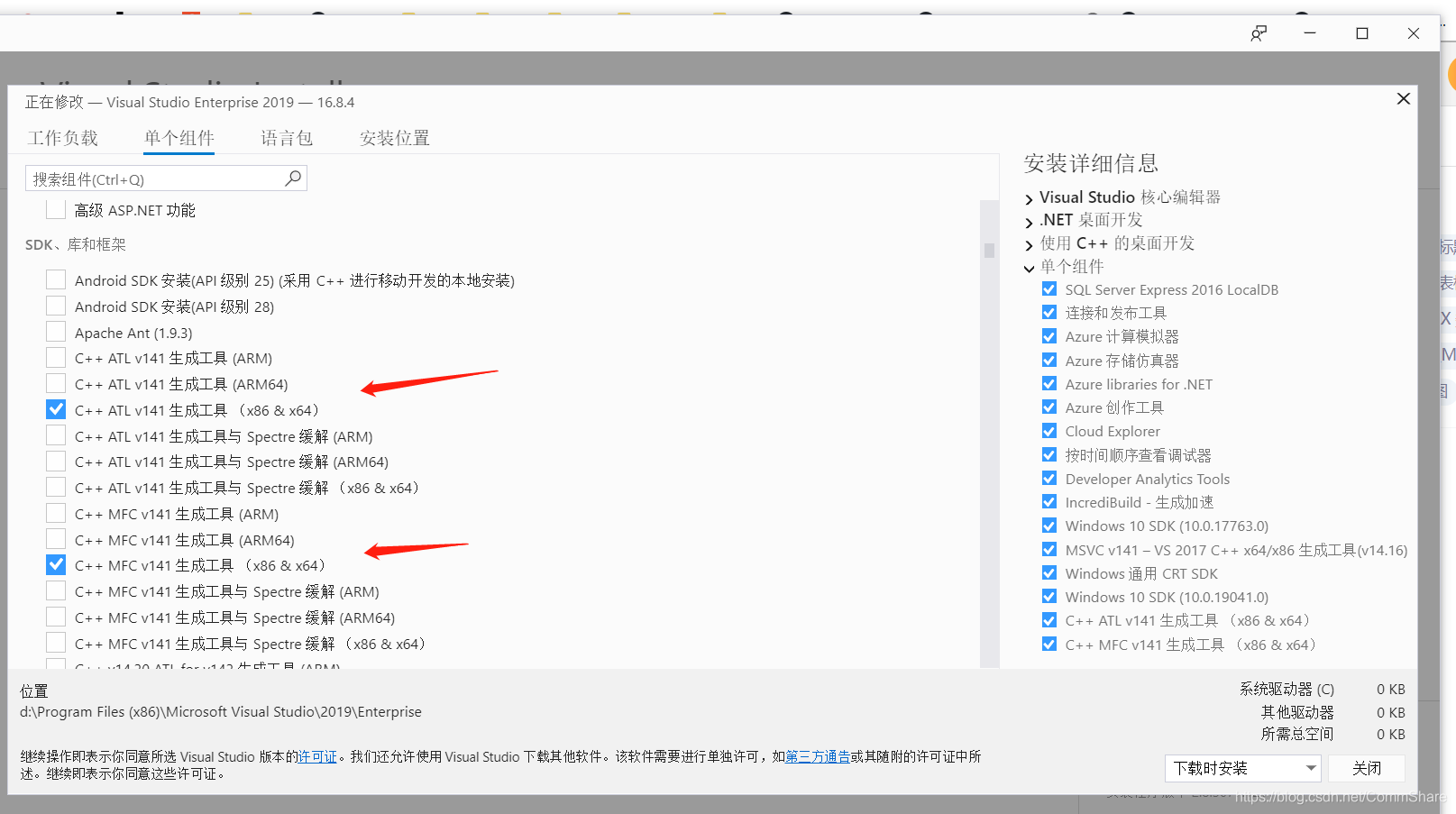The width and height of the screenshot is (1456, 814).
Task: Enable Apache Ant (1.9.3) component
Action: tap(56, 332)
